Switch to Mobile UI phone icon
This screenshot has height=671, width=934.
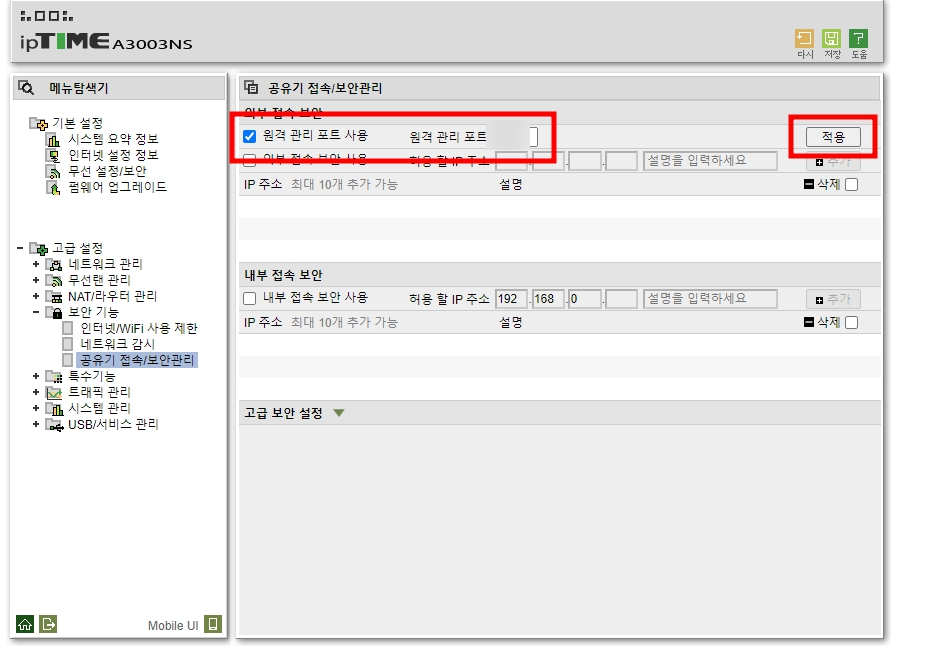[x=213, y=624]
